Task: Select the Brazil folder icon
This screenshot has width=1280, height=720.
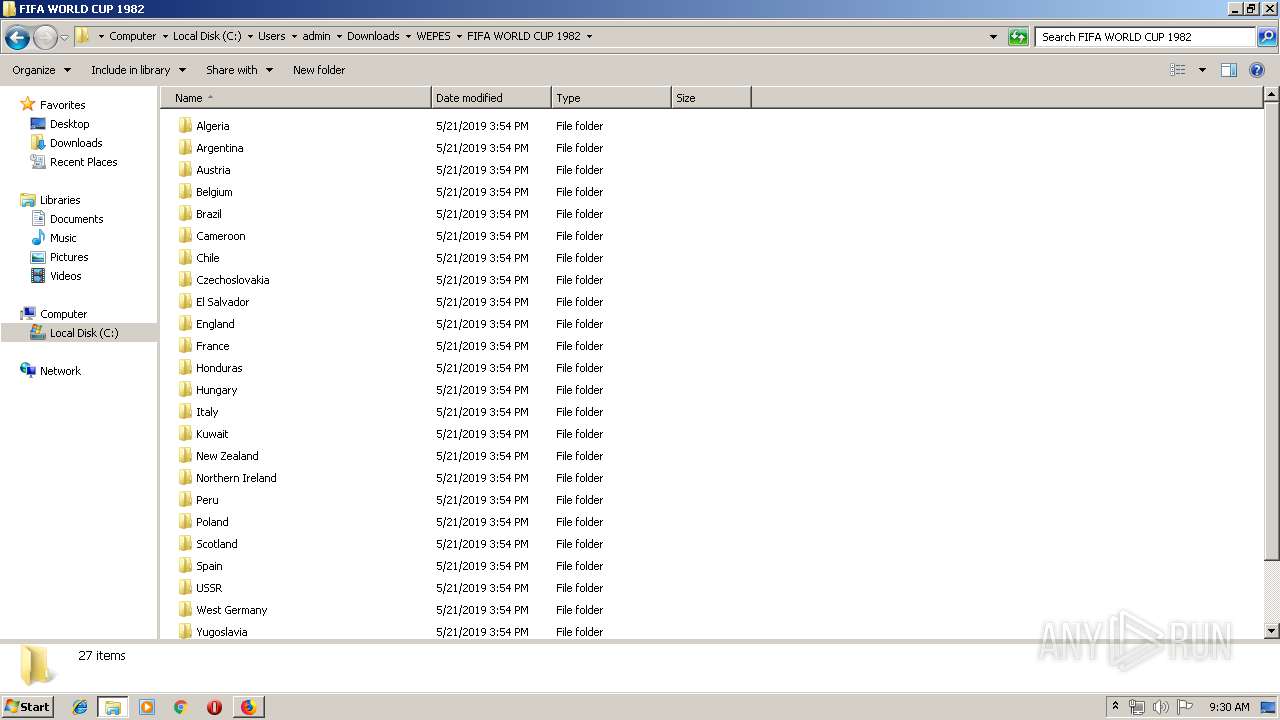Action: click(x=185, y=213)
